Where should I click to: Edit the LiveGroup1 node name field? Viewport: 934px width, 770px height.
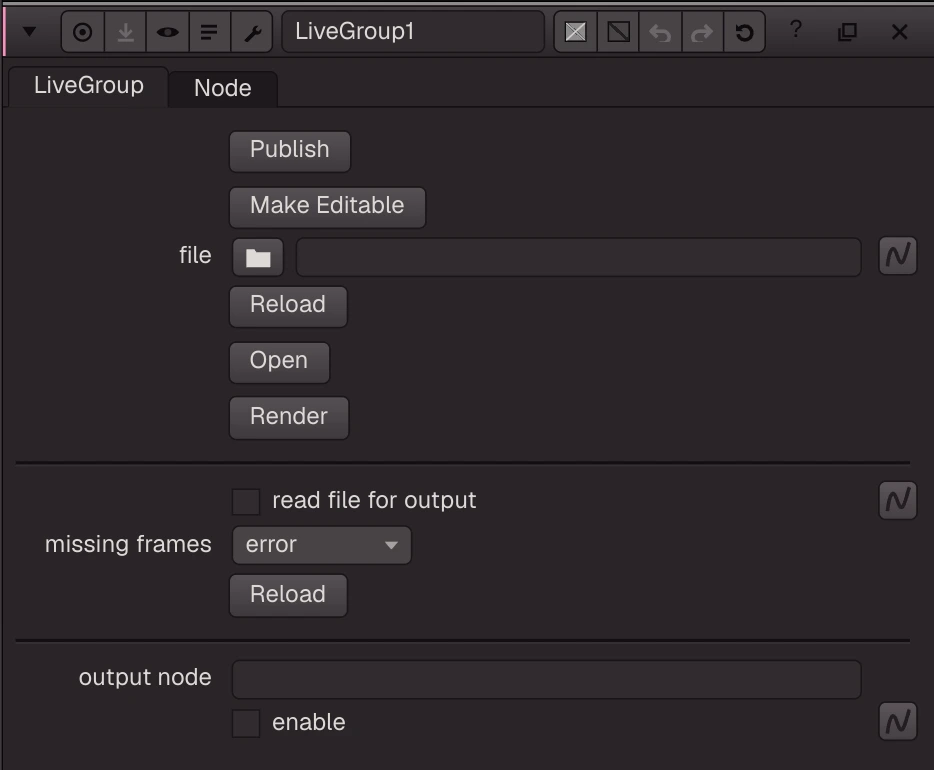click(413, 32)
